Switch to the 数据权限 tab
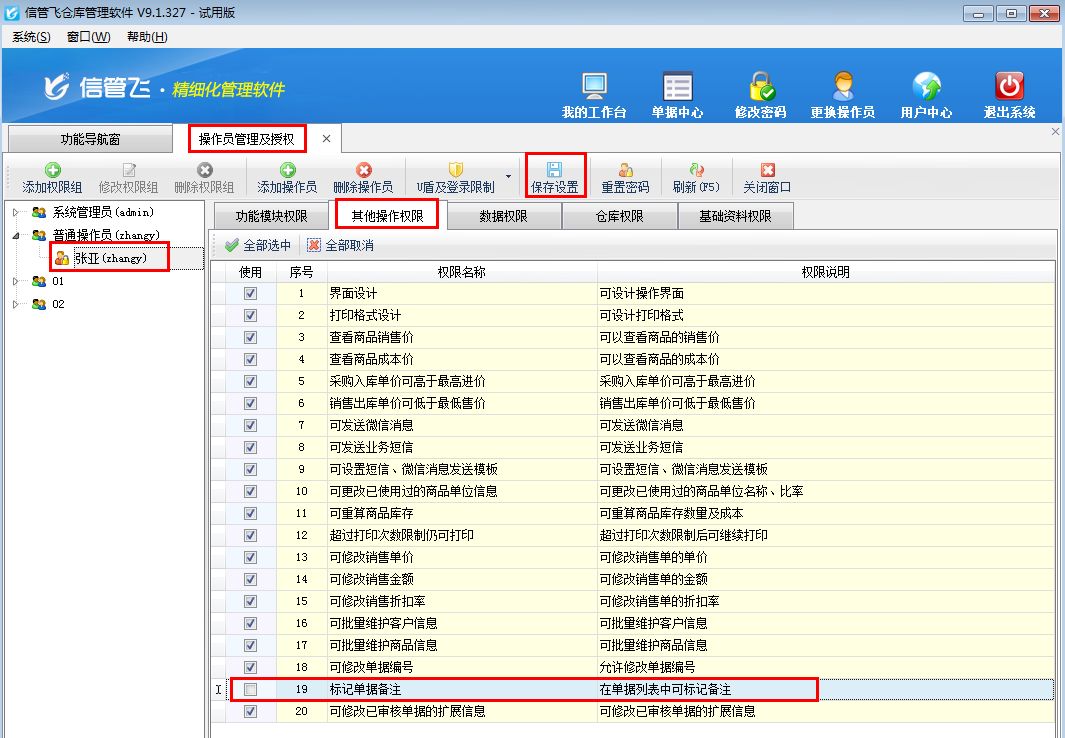Screen dimensions: 1065x738 pyautogui.click(x=504, y=215)
